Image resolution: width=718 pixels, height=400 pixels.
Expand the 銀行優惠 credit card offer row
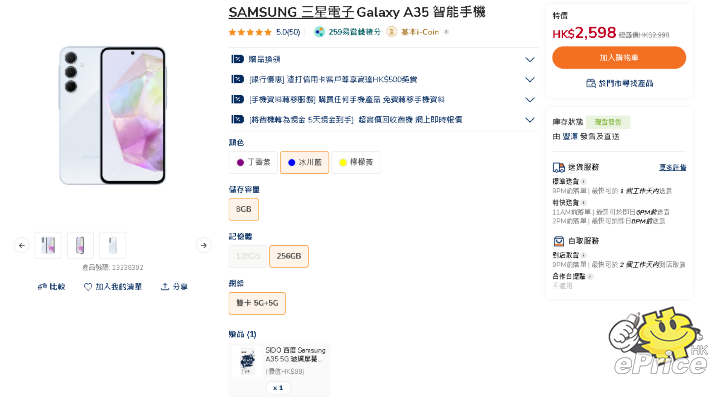pos(529,79)
